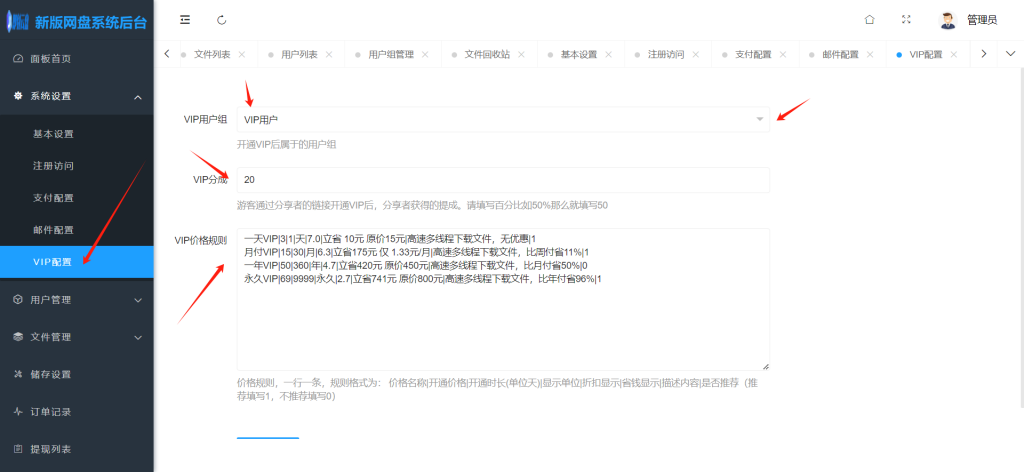The image size is (1024, 472).
Task: Expand the 用户管理 sidebar menu
Action: click(76, 300)
